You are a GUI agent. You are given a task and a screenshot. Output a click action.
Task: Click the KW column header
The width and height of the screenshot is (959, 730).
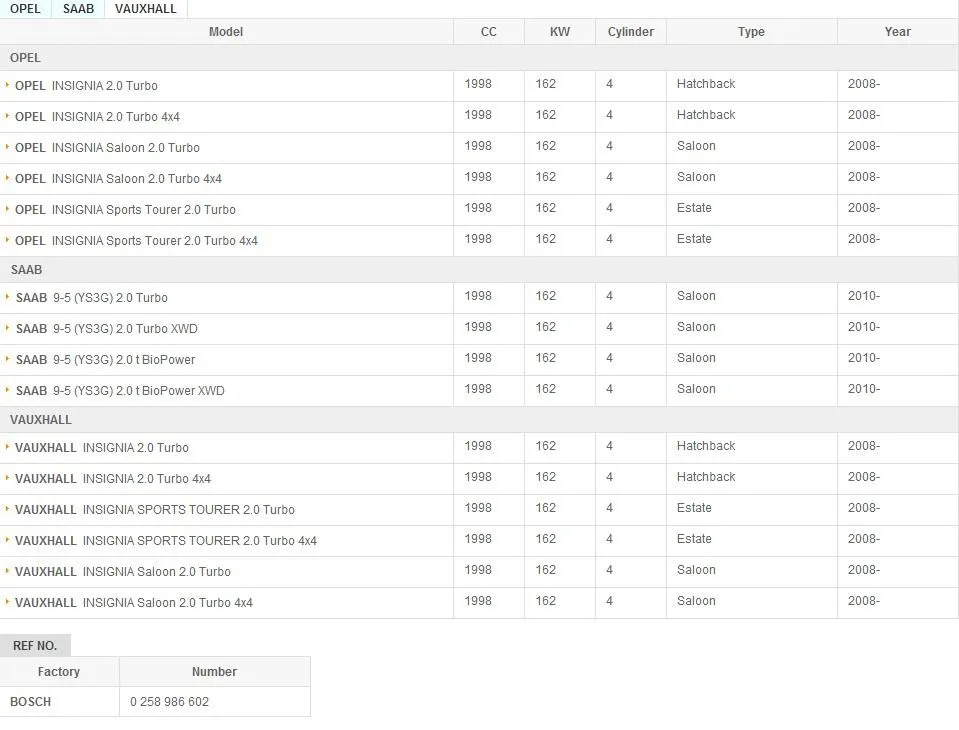coord(560,32)
